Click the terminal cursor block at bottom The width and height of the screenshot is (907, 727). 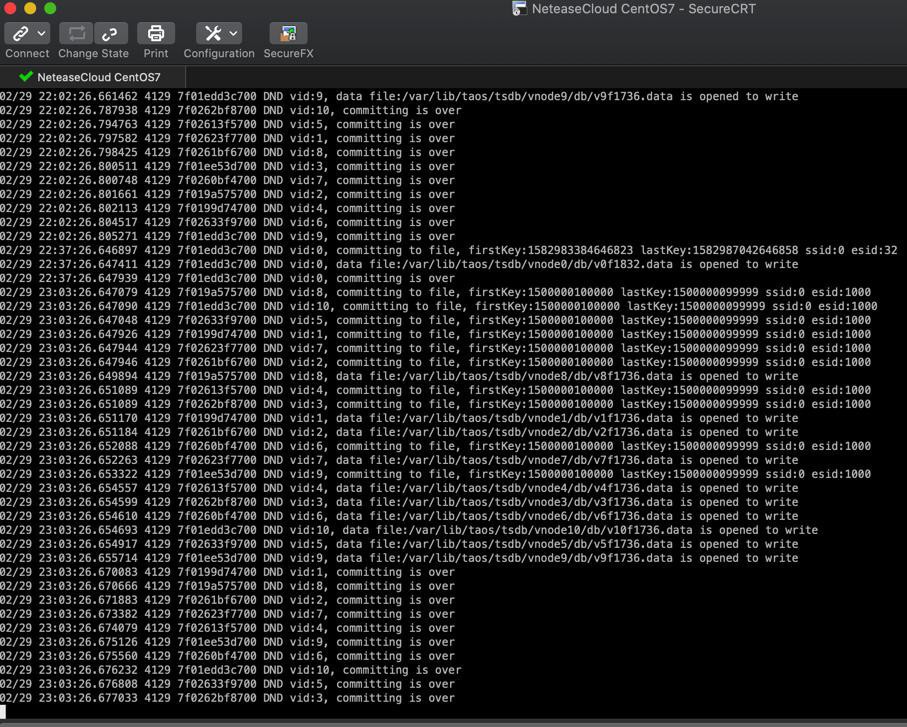[x=3, y=711]
